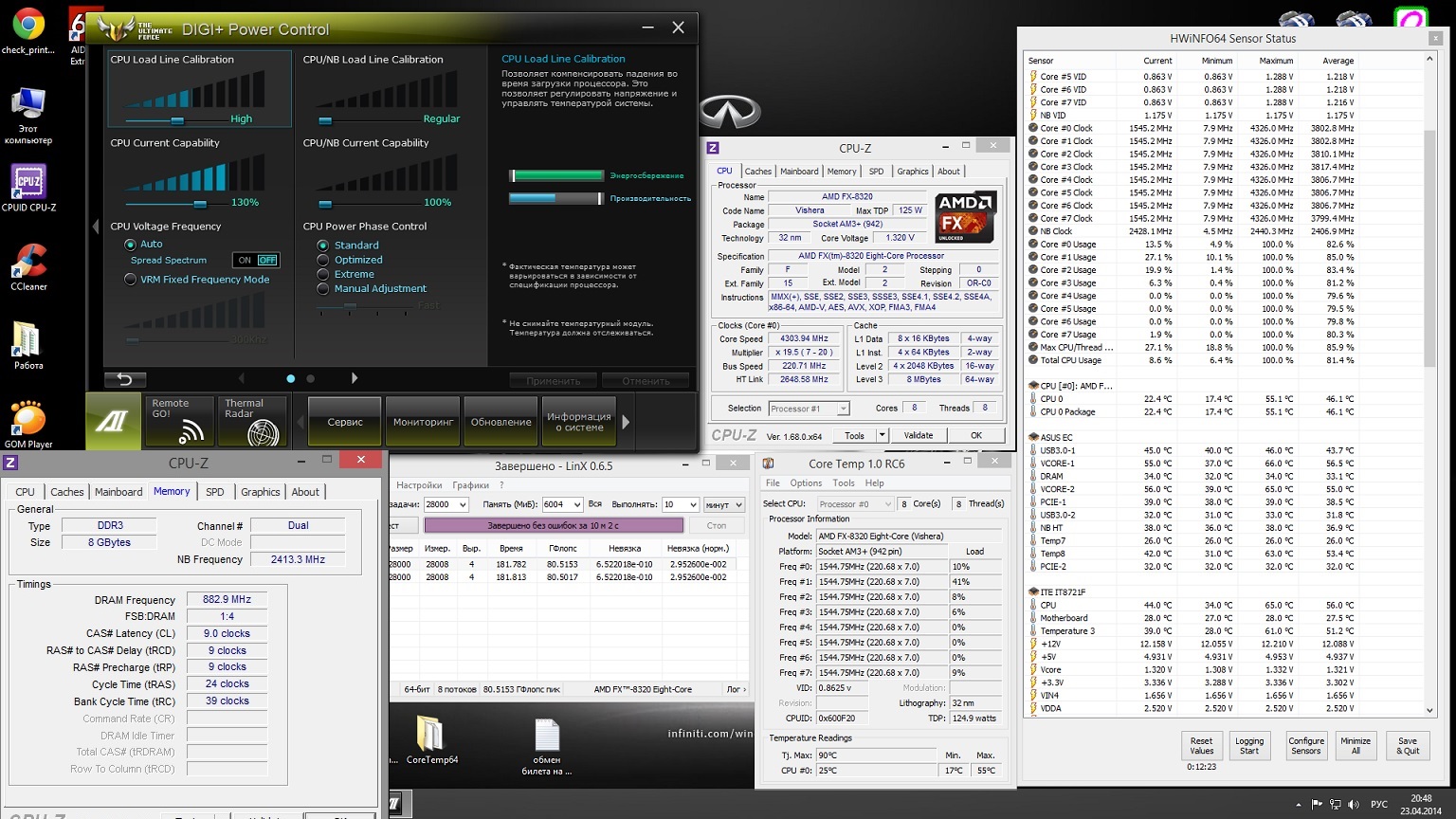
Task: Open обмен билета text file on desktop
Action: [x=547, y=747]
